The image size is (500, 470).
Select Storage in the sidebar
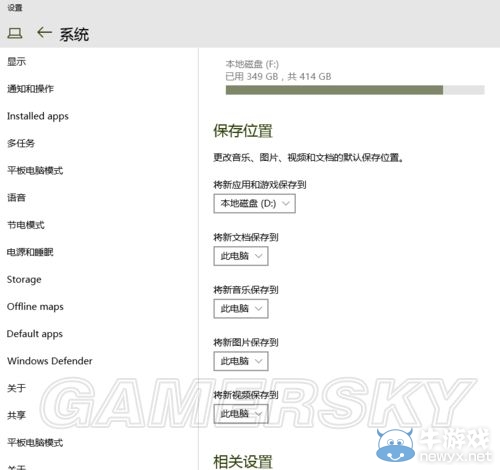click(24, 279)
